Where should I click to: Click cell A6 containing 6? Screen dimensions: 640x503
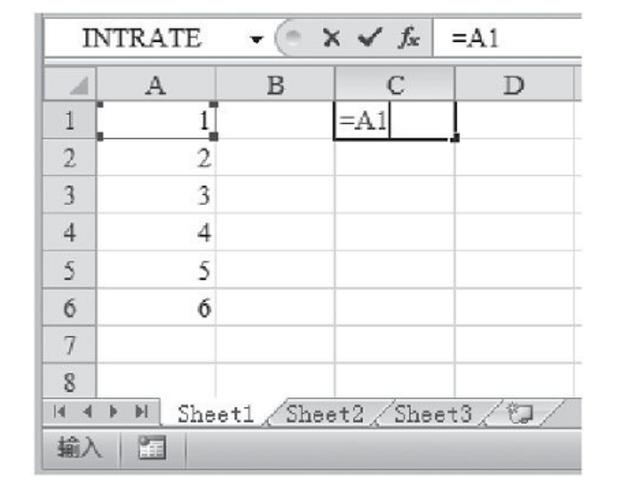(x=156, y=309)
